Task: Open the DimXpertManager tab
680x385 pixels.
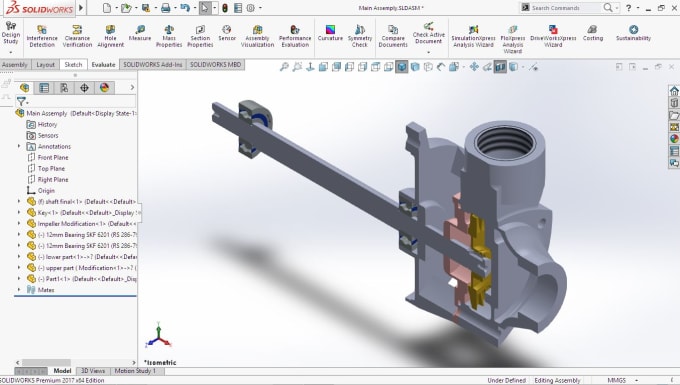Action: 84,88
